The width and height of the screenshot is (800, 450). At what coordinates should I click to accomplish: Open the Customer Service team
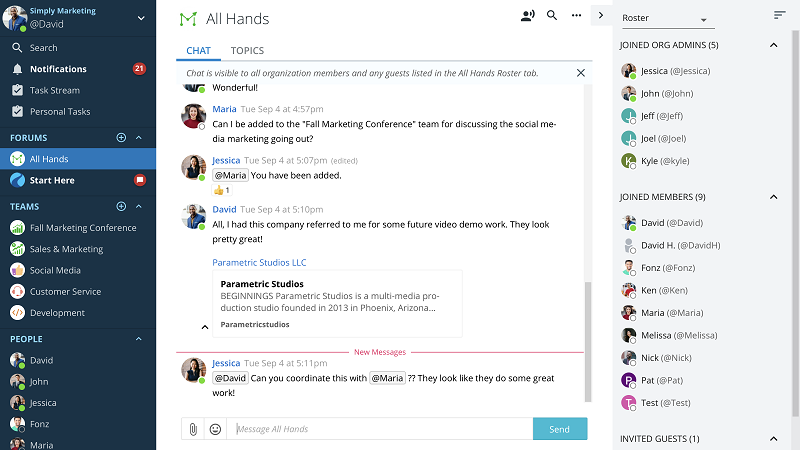78,291
